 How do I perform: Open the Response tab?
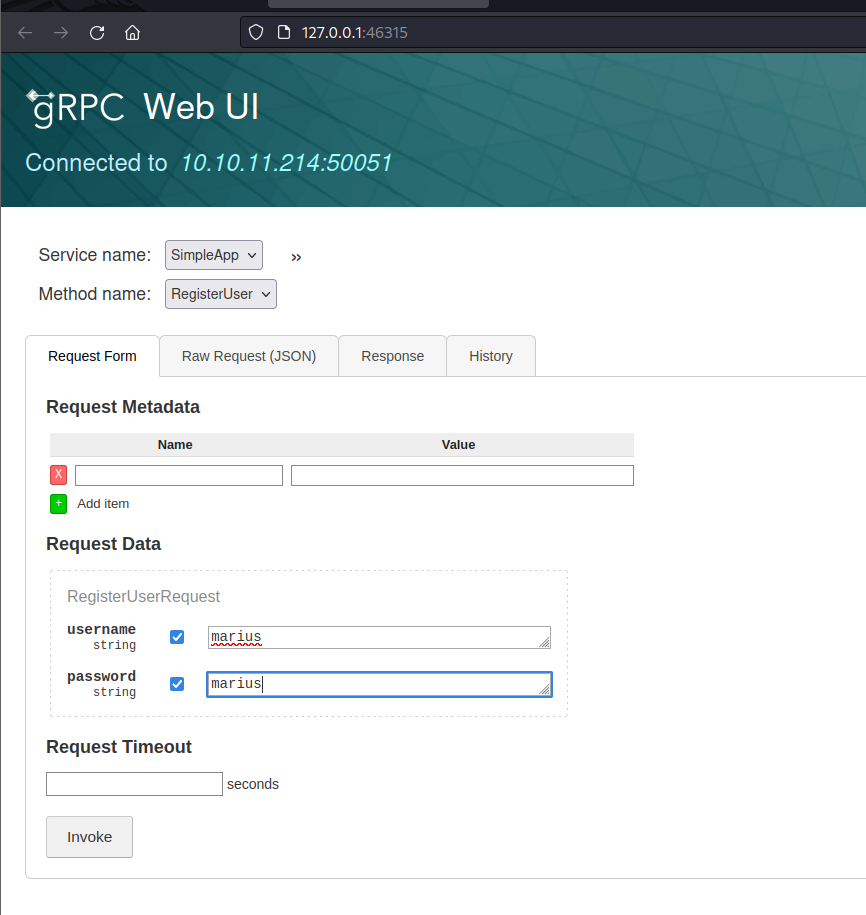(x=393, y=356)
